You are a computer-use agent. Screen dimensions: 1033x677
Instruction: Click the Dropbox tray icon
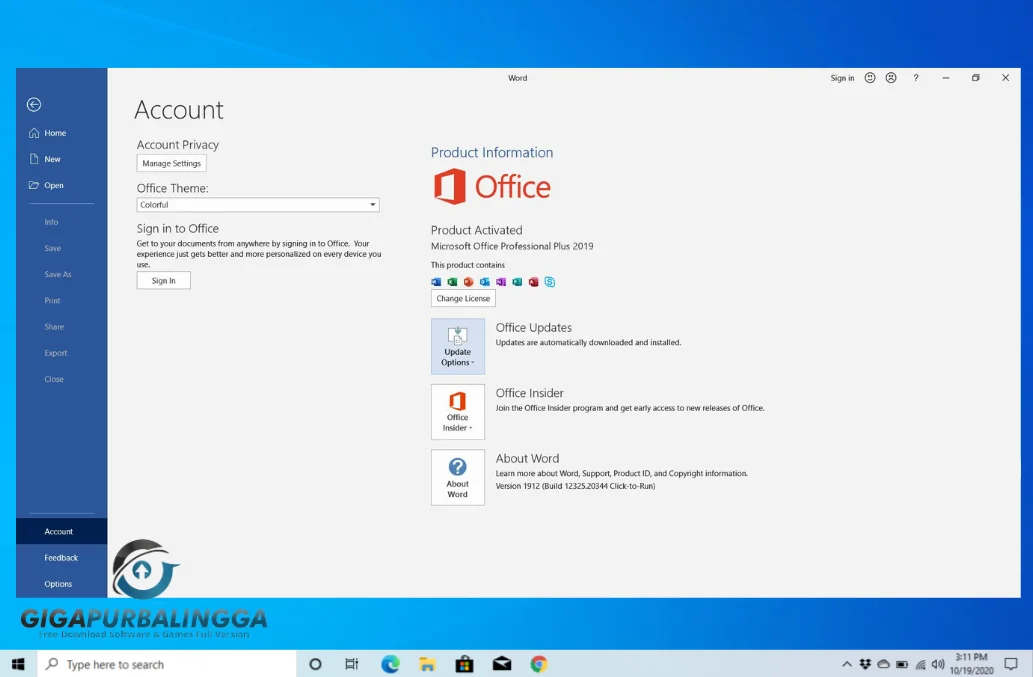(865, 664)
